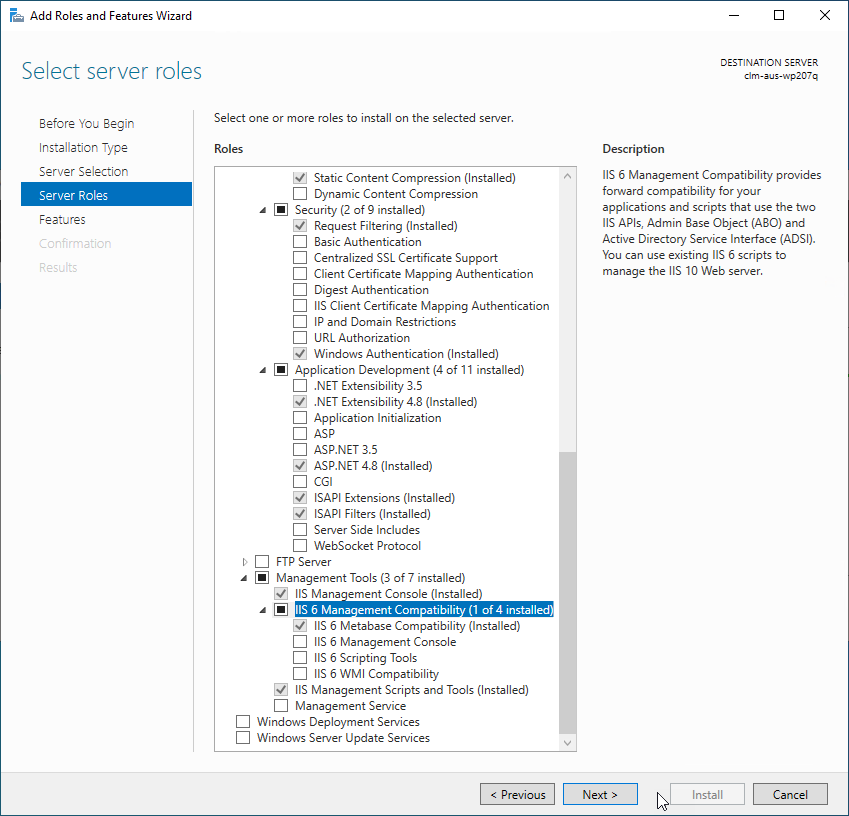
Task: Tick Server Side Includes checkbox
Action: tap(300, 530)
